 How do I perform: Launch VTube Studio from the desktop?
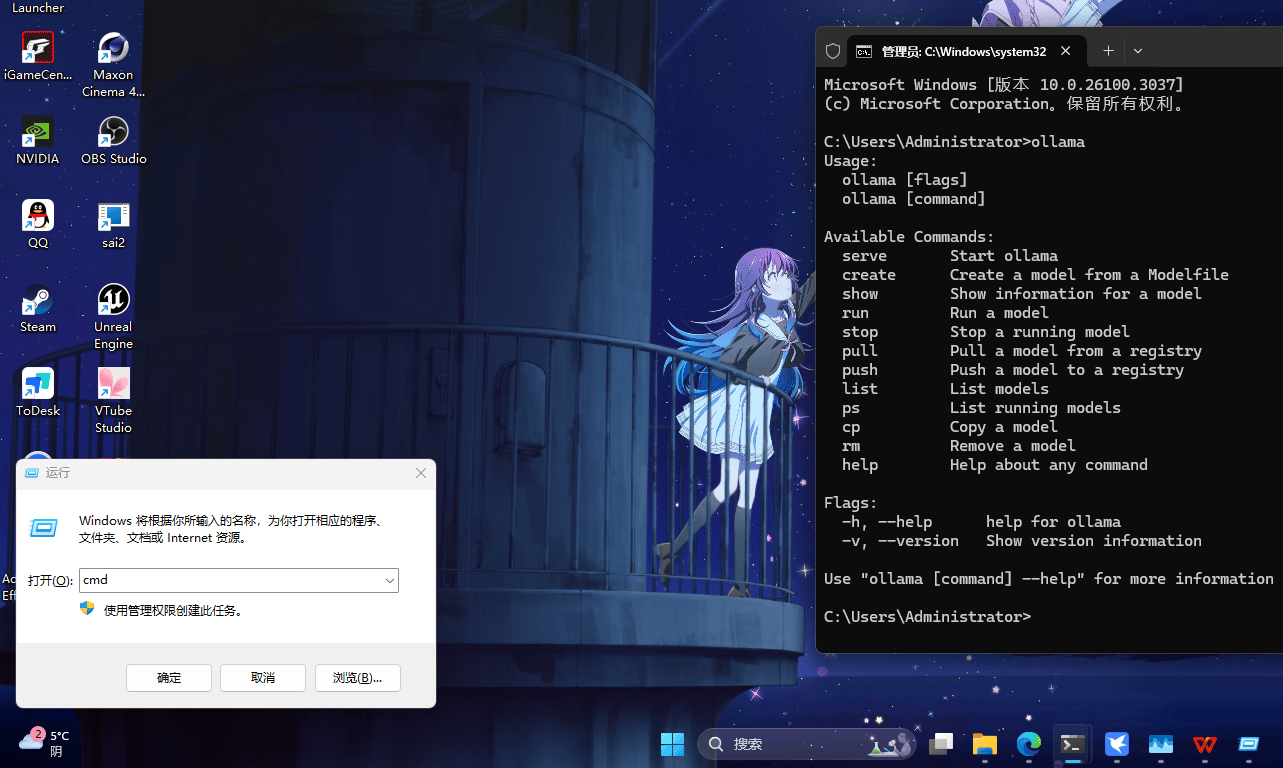pyautogui.click(x=113, y=385)
